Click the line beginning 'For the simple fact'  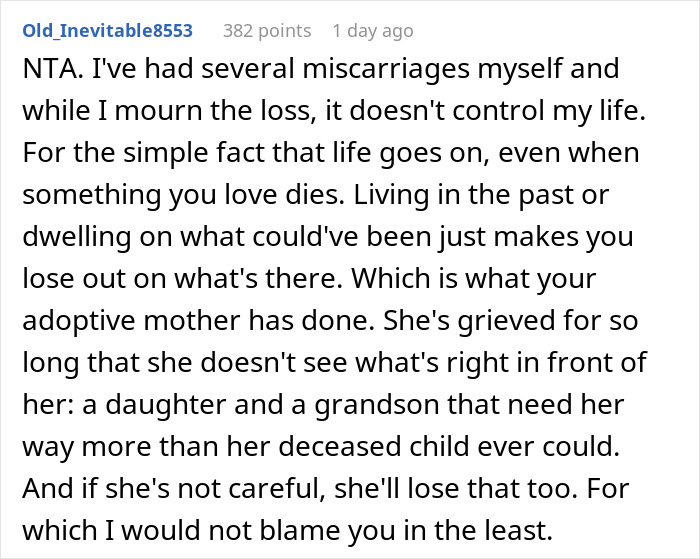[x=331, y=153]
